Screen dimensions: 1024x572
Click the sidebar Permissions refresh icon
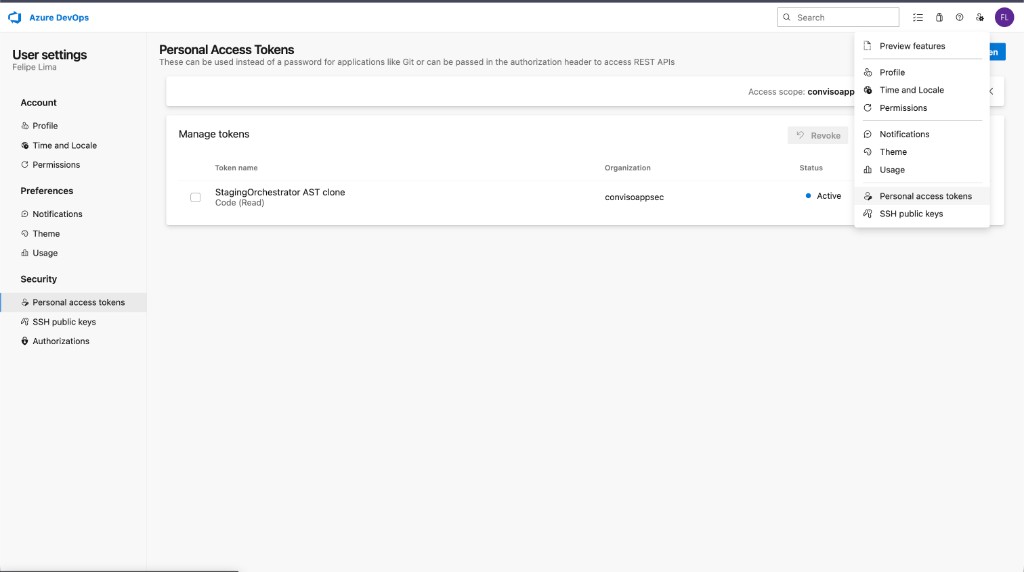(25, 165)
